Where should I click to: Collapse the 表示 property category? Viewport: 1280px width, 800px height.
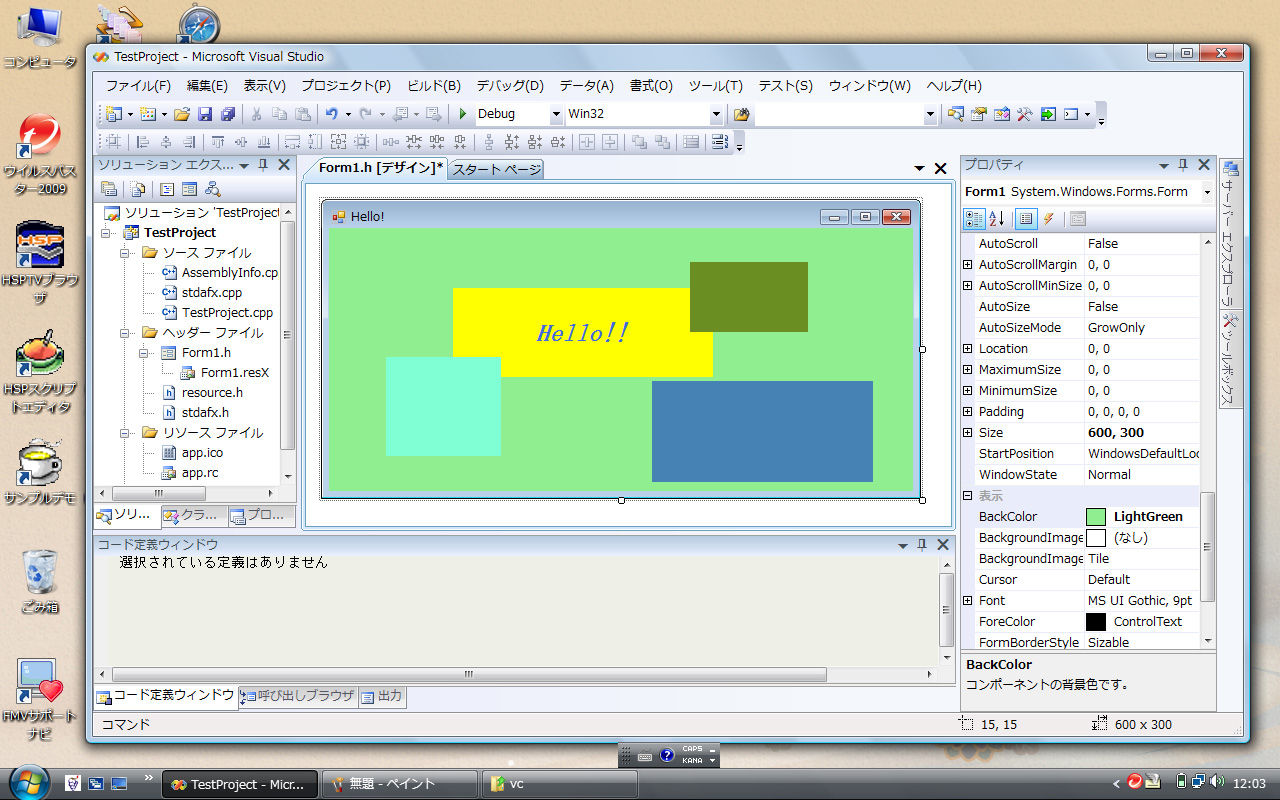point(967,496)
